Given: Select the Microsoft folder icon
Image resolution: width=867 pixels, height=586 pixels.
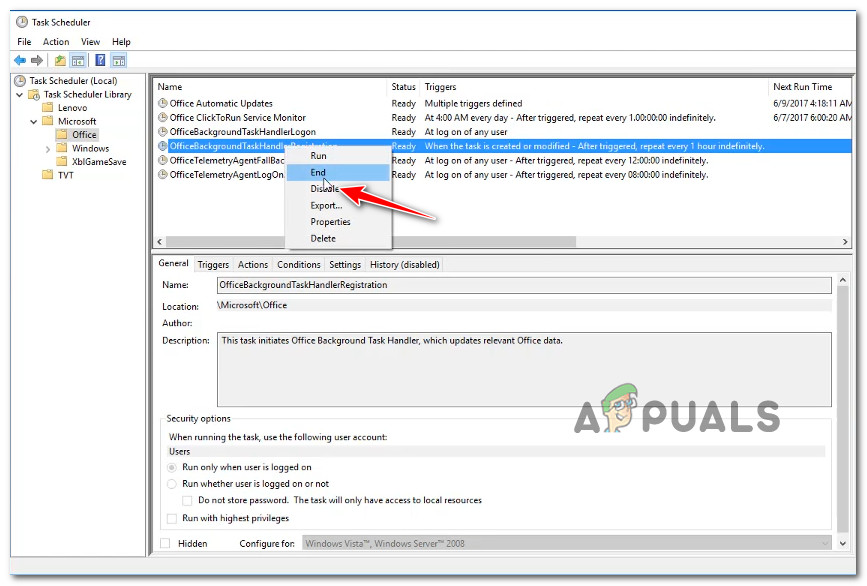Looking at the screenshot, I should coord(48,121).
